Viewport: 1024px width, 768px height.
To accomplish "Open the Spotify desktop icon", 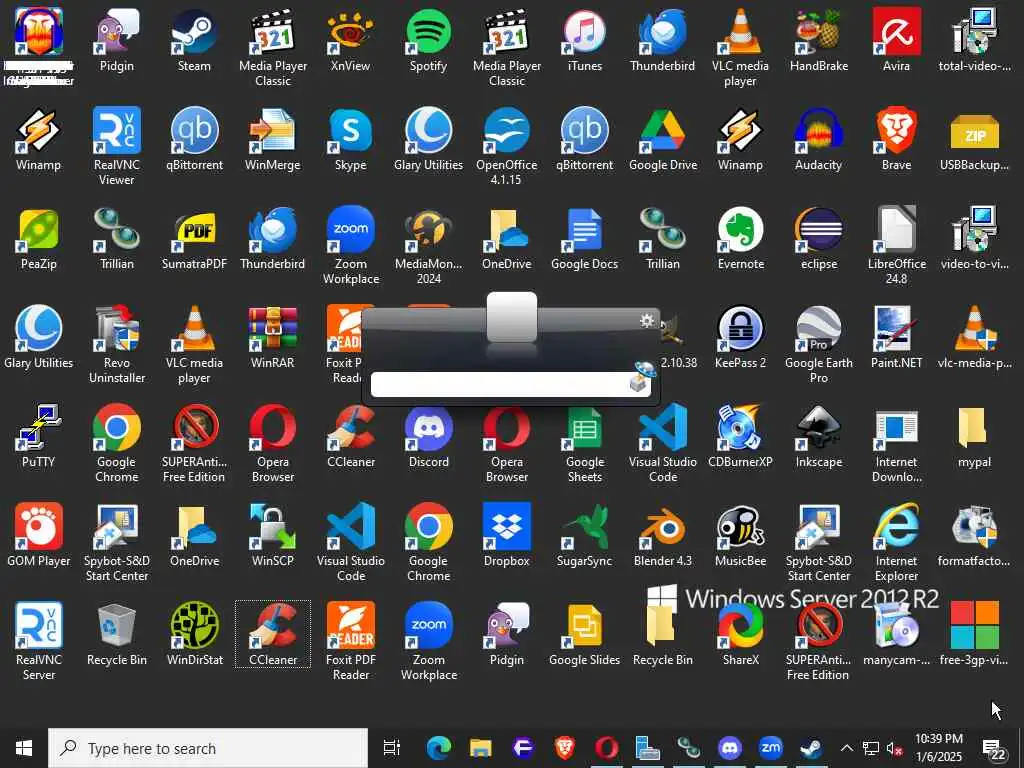I will [x=428, y=40].
